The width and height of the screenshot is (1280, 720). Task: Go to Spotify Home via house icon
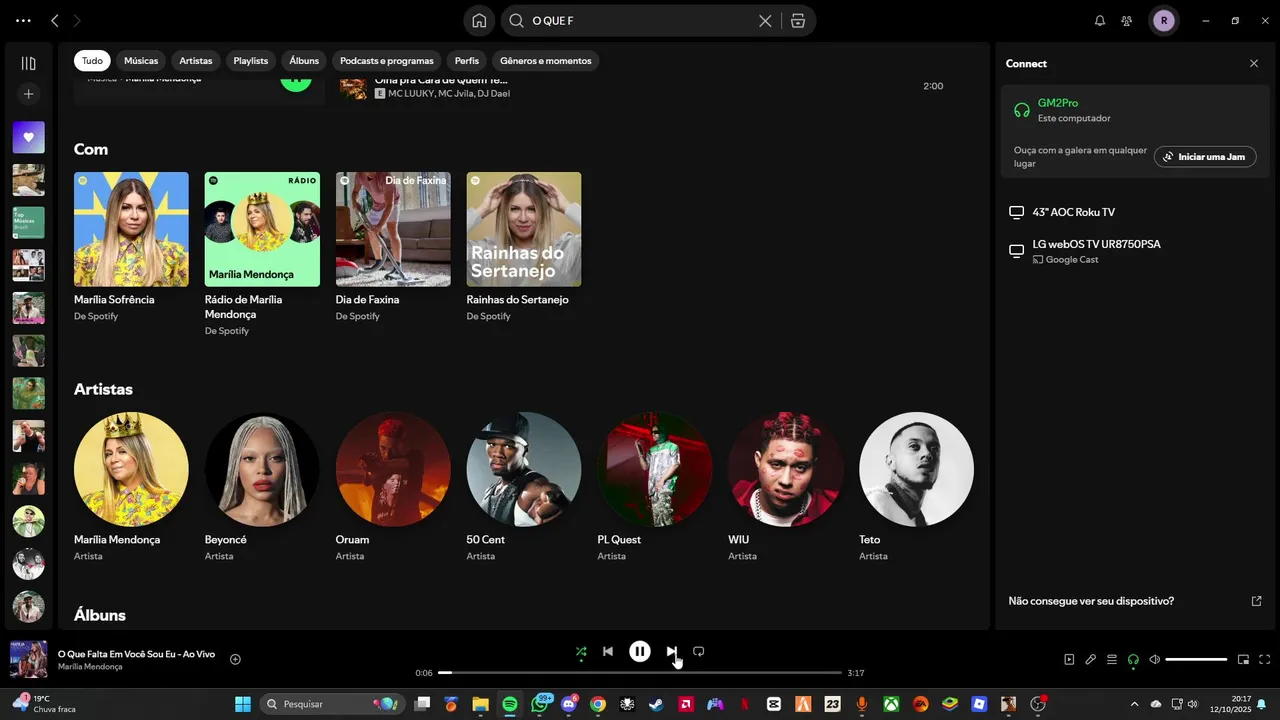479,21
